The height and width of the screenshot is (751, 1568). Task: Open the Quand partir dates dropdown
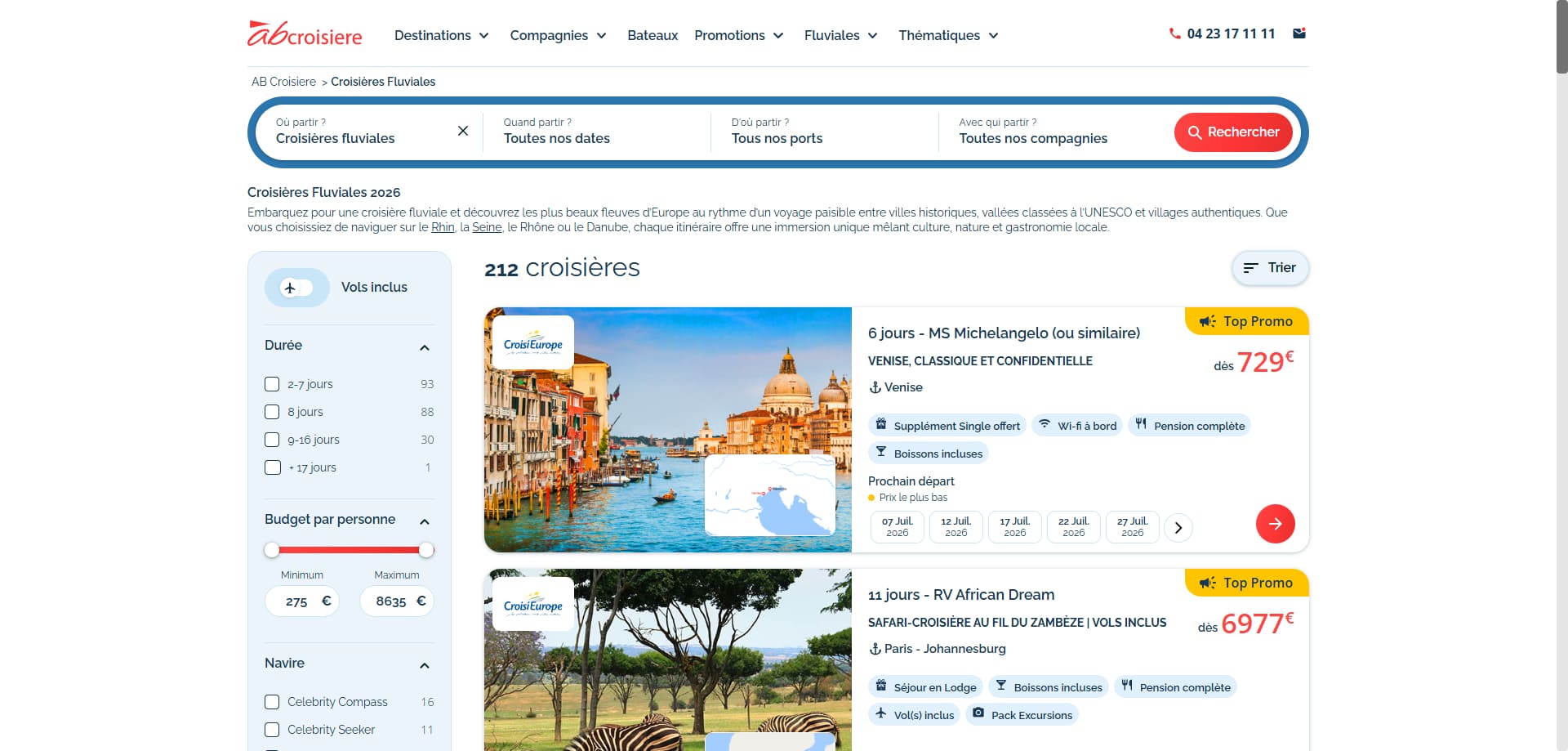click(x=596, y=132)
